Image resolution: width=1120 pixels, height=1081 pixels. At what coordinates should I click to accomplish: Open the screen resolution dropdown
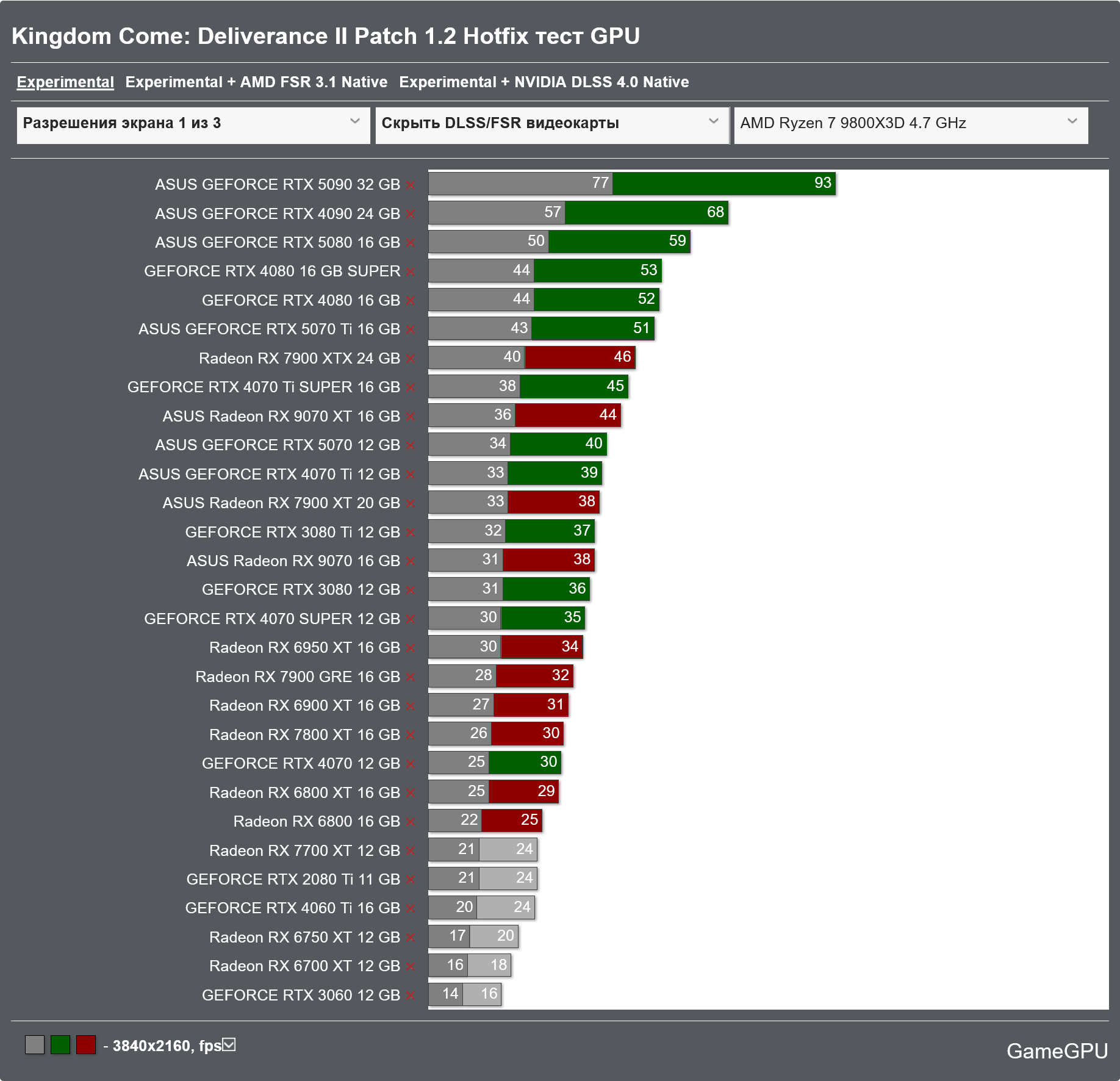click(193, 125)
